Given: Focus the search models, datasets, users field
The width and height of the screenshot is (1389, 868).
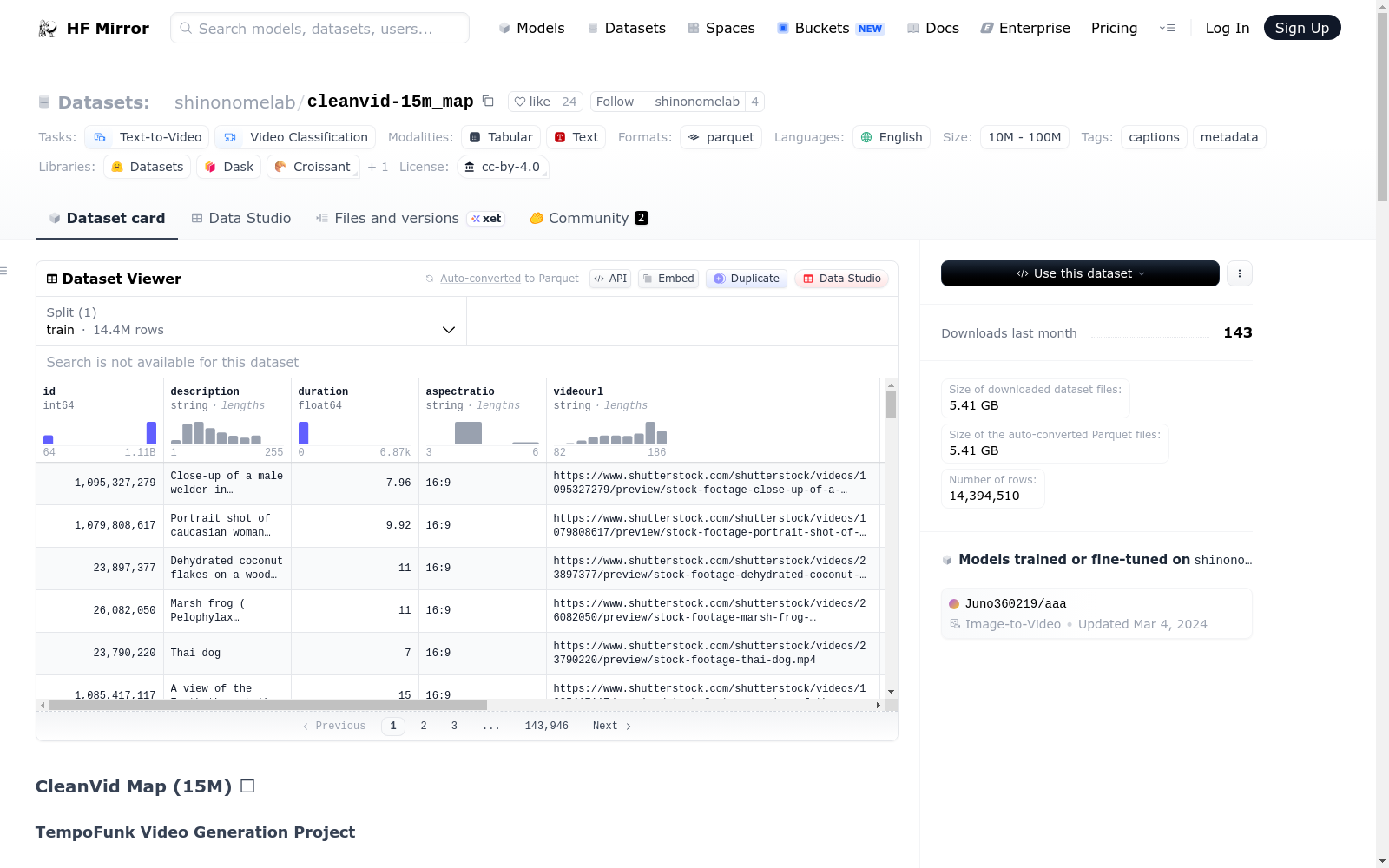Looking at the screenshot, I should click(319, 28).
